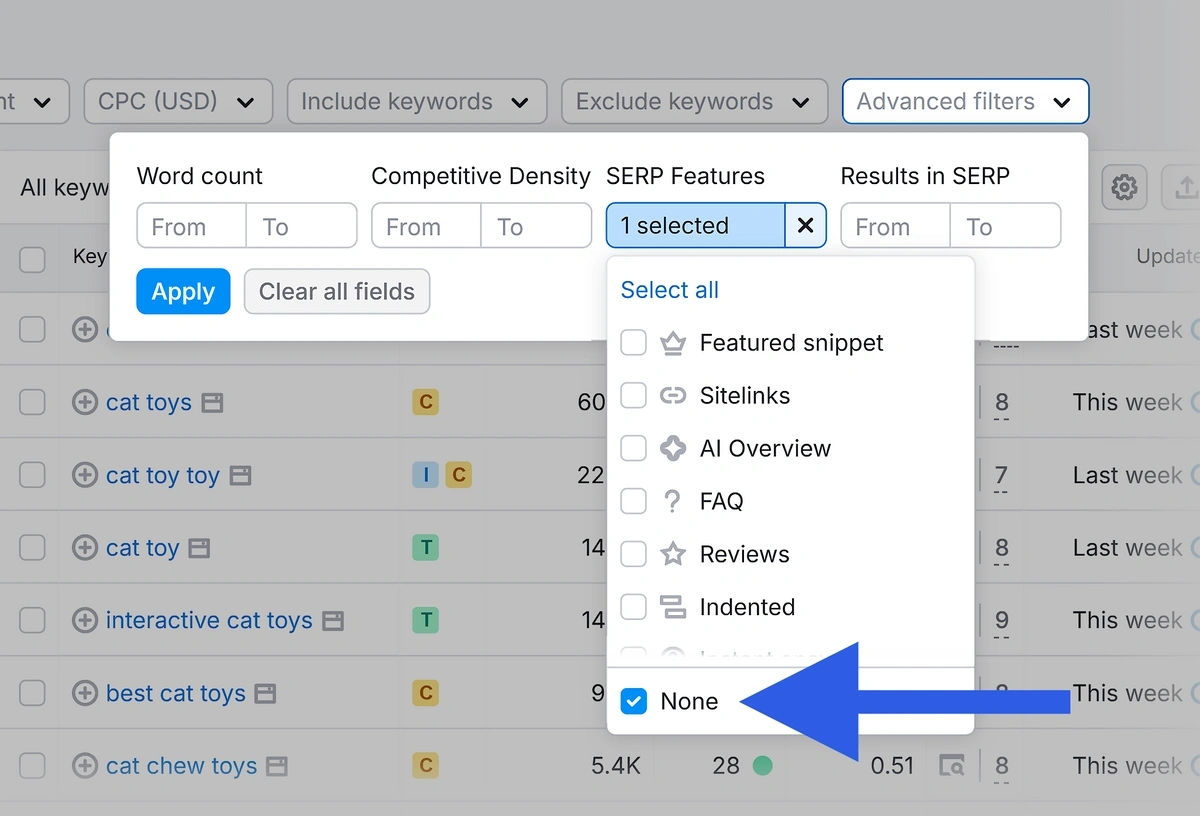
Task: Select the 'cat toy' row checkbox
Action: (x=33, y=548)
